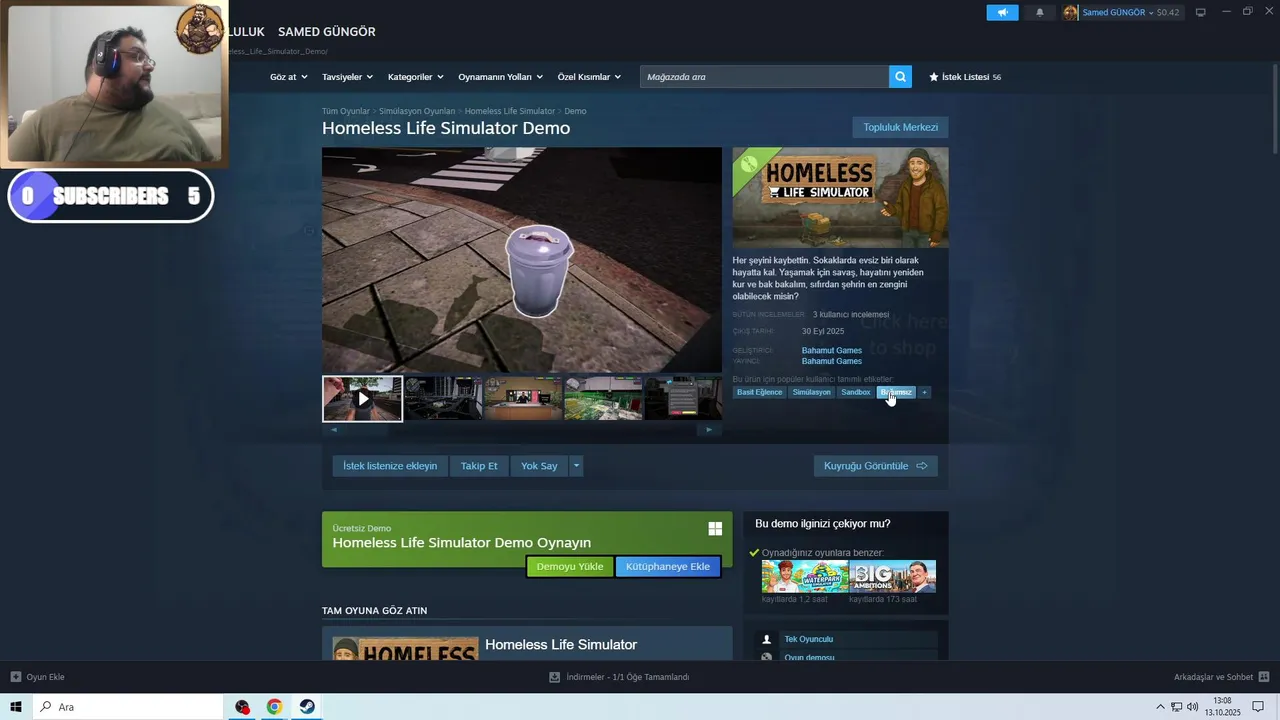The height and width of the screenshot is (720, 1280).
Task: Open Bahamut Games publisher link
Action: tap(831, 361)
